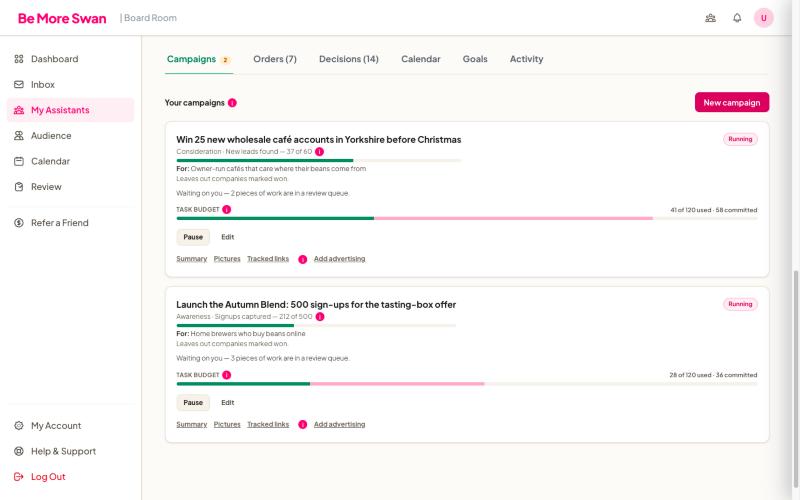Click '2 pieces of work are in a review queue'
This screenshot has width=800, height=500.
(x=289, y=193)
